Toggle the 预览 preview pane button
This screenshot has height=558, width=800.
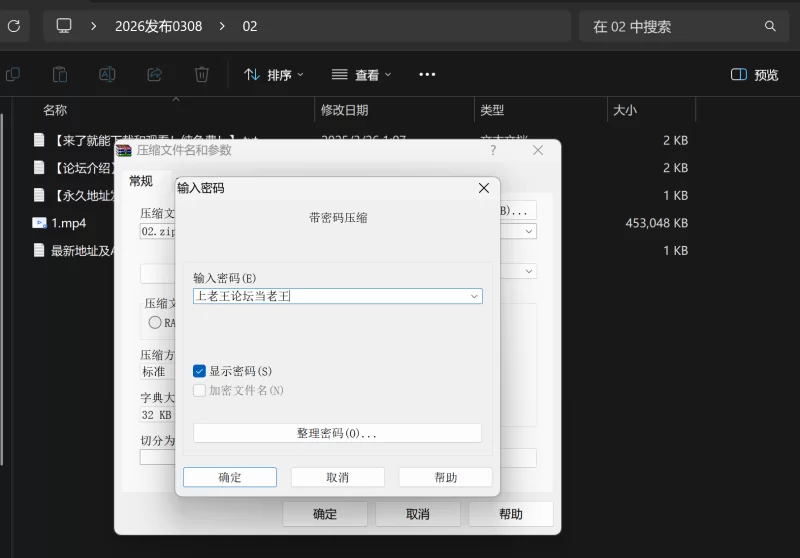pos(754,74)
